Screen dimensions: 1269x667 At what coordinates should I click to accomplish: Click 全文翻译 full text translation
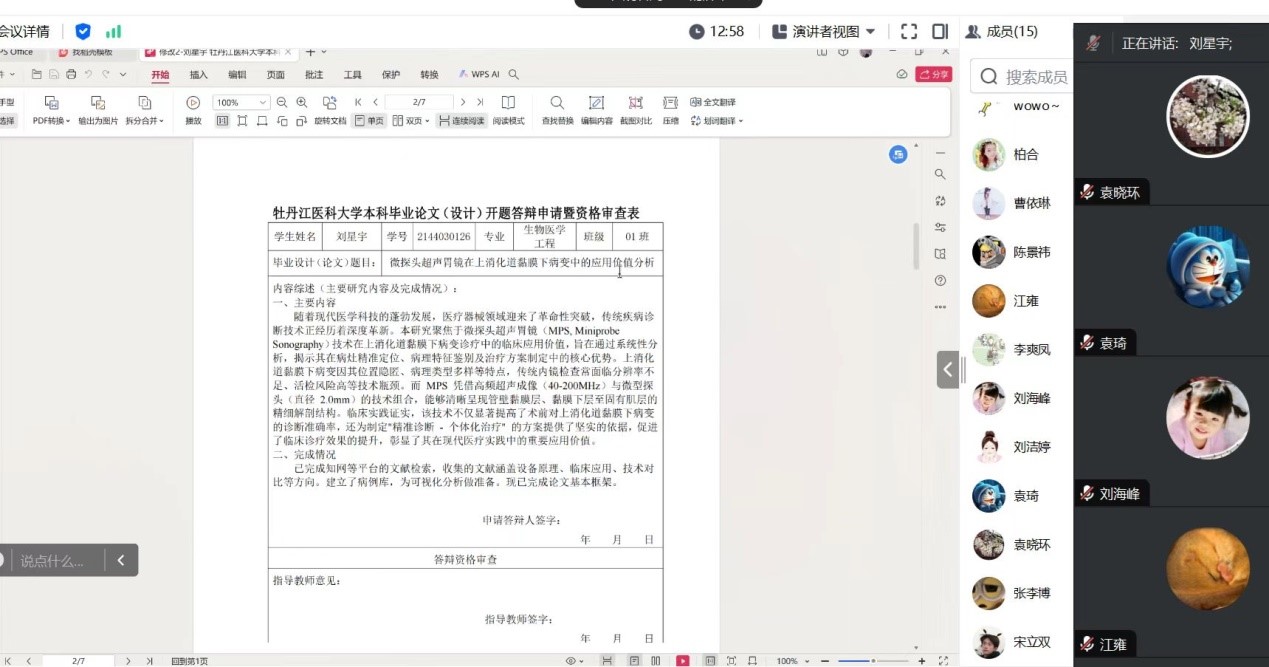tap(713, 102)
